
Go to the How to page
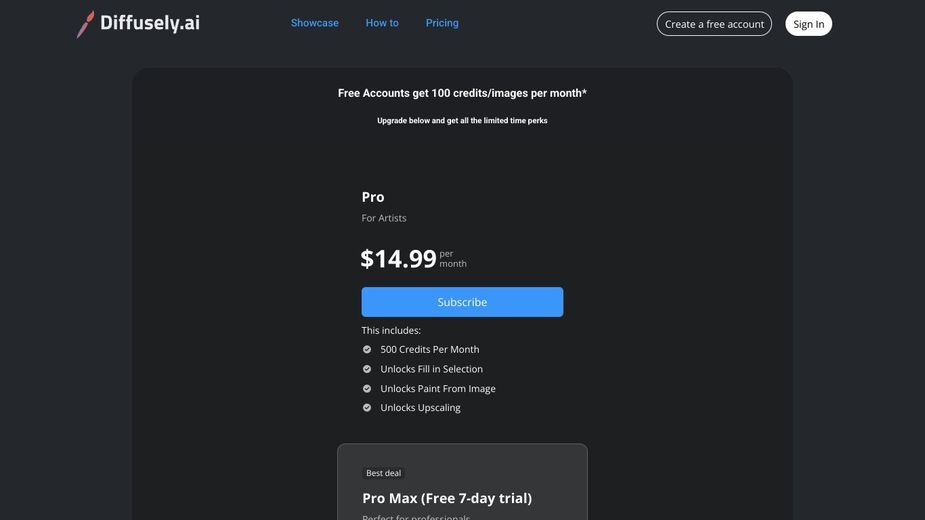point(382,23)
